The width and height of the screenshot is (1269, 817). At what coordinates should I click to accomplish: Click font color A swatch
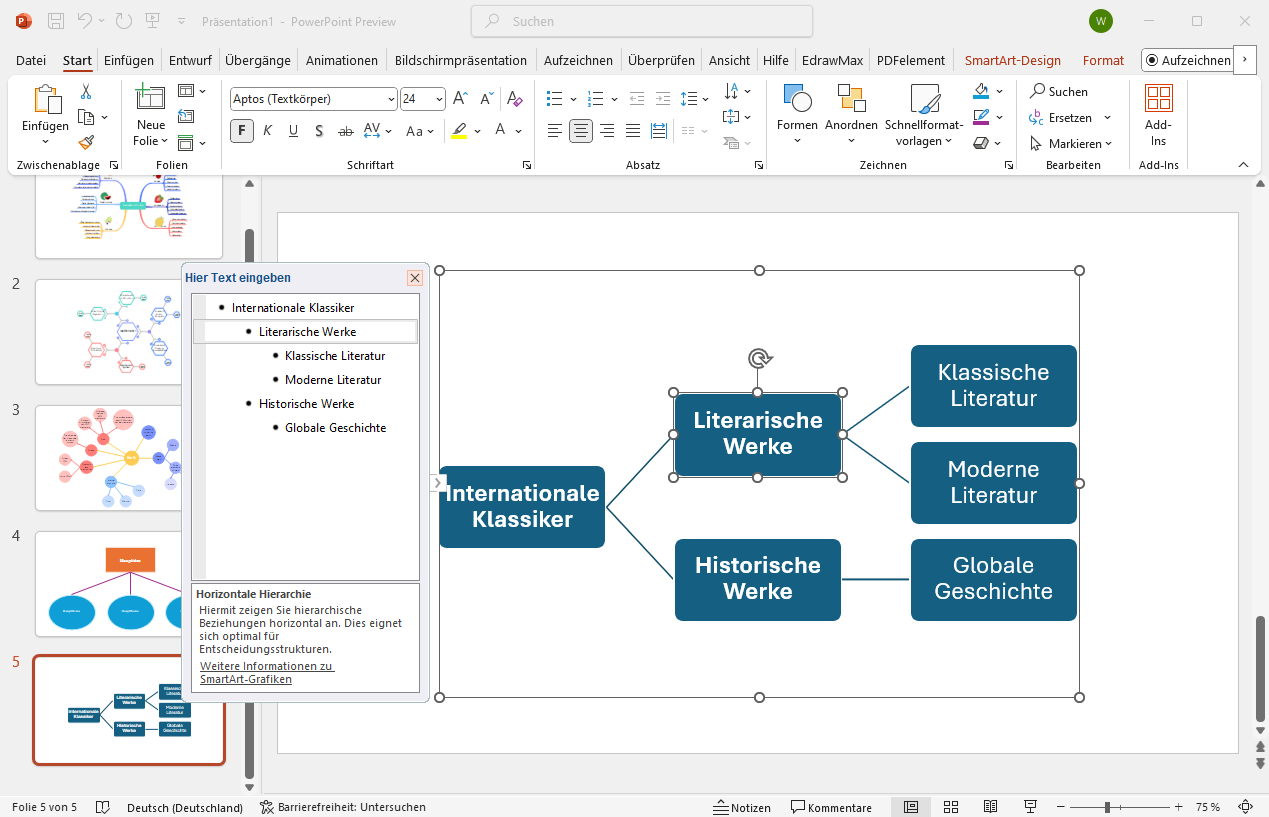pos(503,131)
